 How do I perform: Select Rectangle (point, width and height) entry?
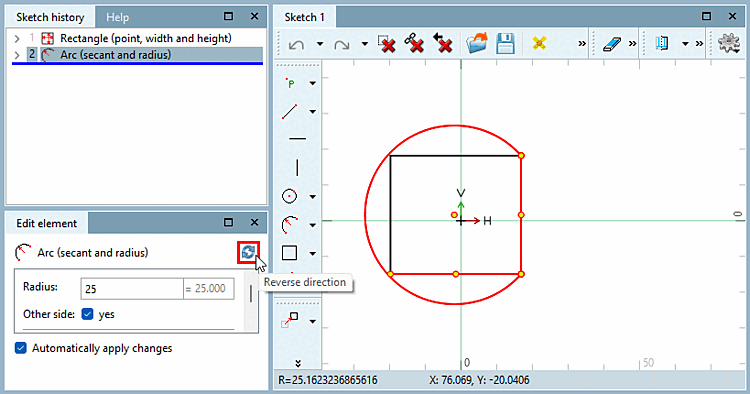pyautogui.click(x=145, y=38)
